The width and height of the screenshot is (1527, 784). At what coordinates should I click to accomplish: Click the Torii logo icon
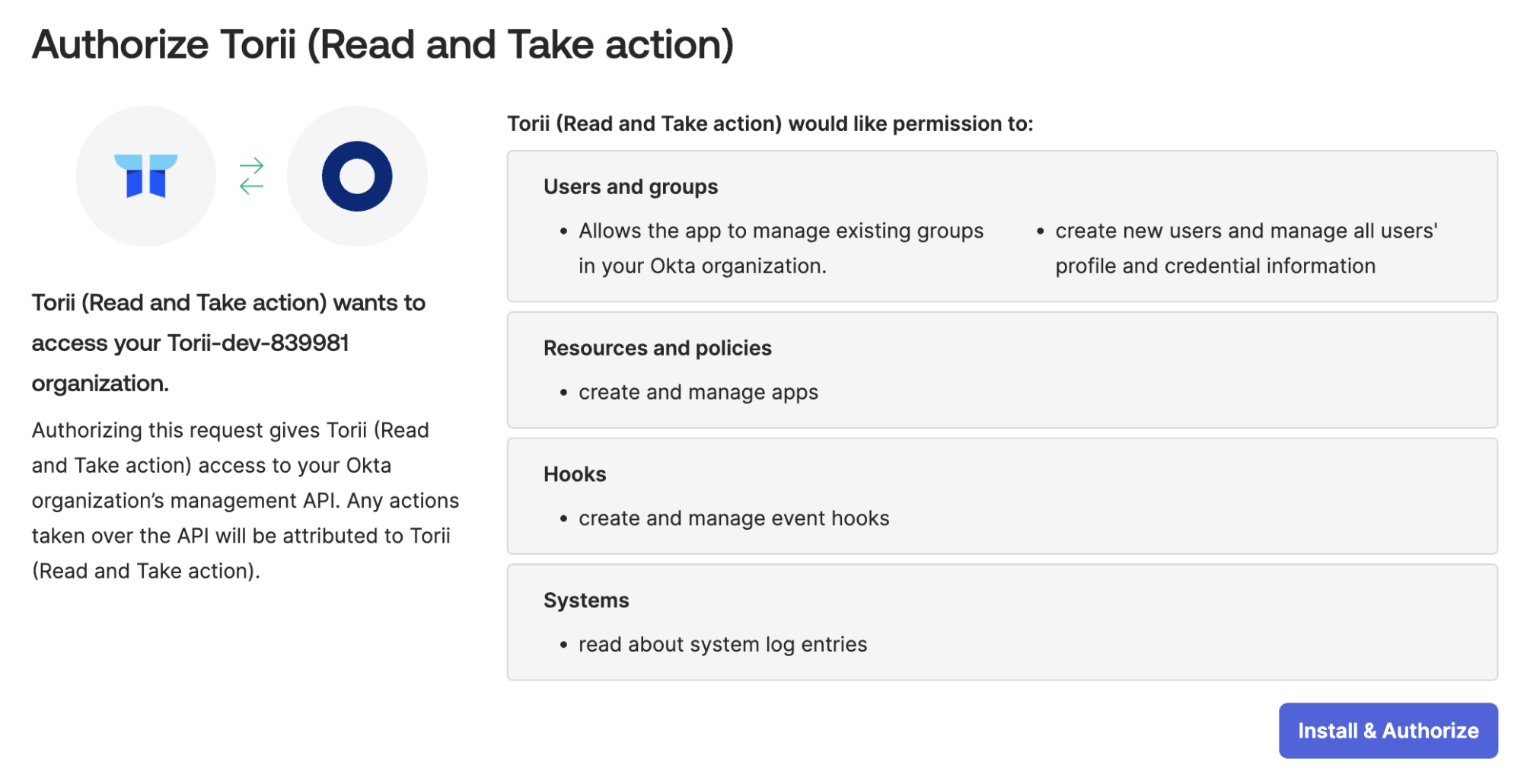coord(145,176)
